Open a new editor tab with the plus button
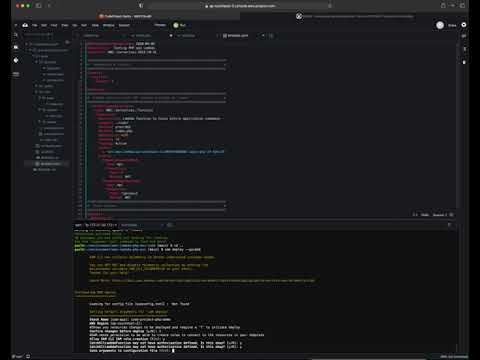 tap(271, 35)
